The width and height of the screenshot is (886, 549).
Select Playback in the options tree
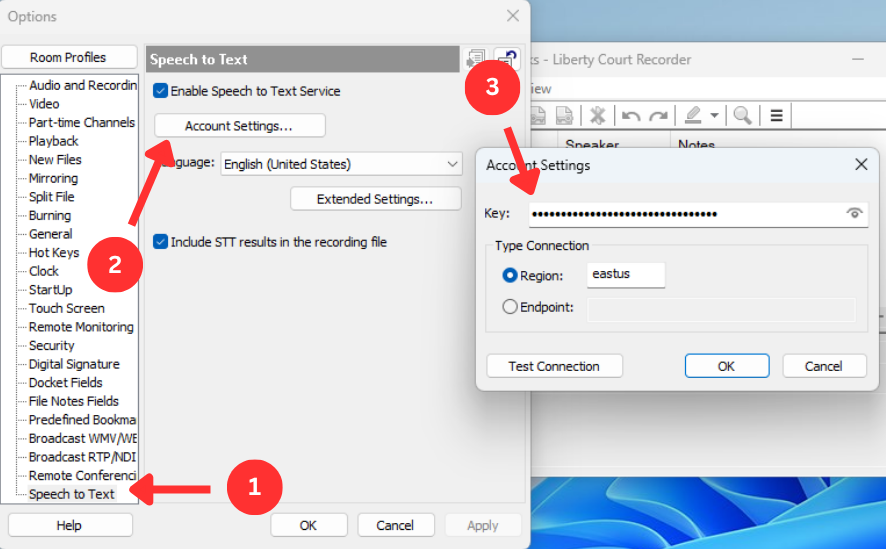[x=54, y=141]
